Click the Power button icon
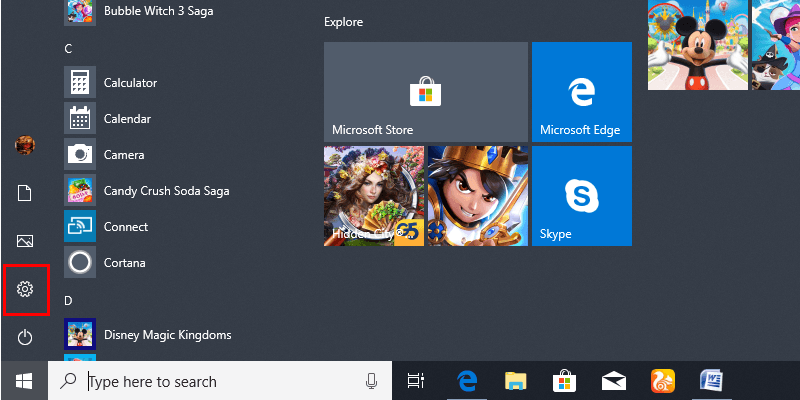The height and width of the screenshot is (400, 800). (x=25, y=338)
